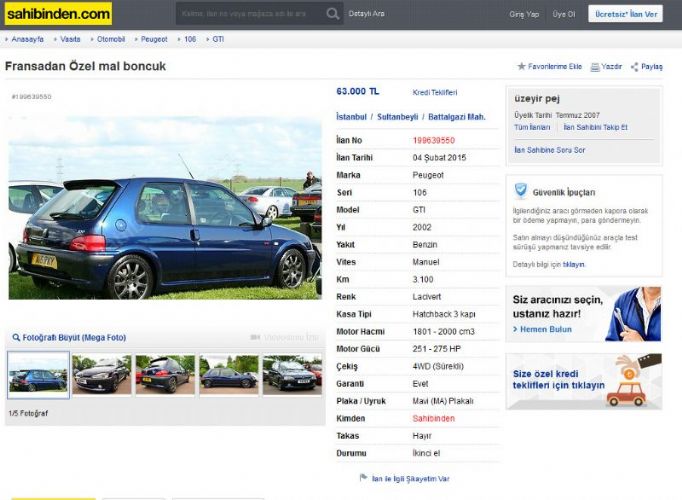
Task: Click the Yazdır print link
Action: tap(612, 67)
